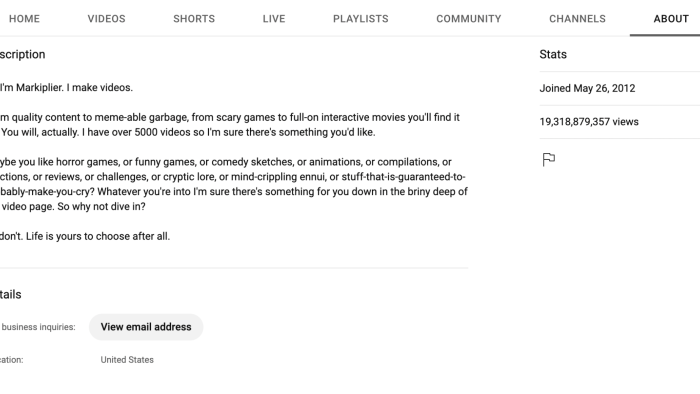Go to the SHORTS tab
700x394 pixels.
[x=194, y=19]
